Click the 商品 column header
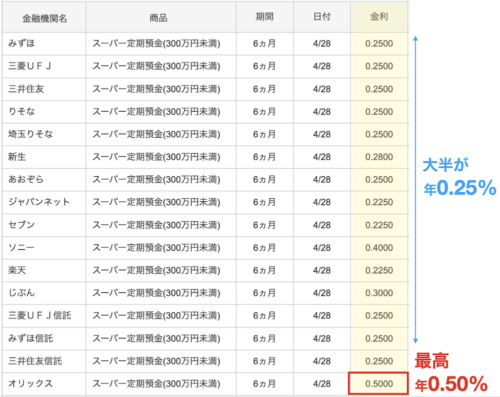 (x=161, y=17)
